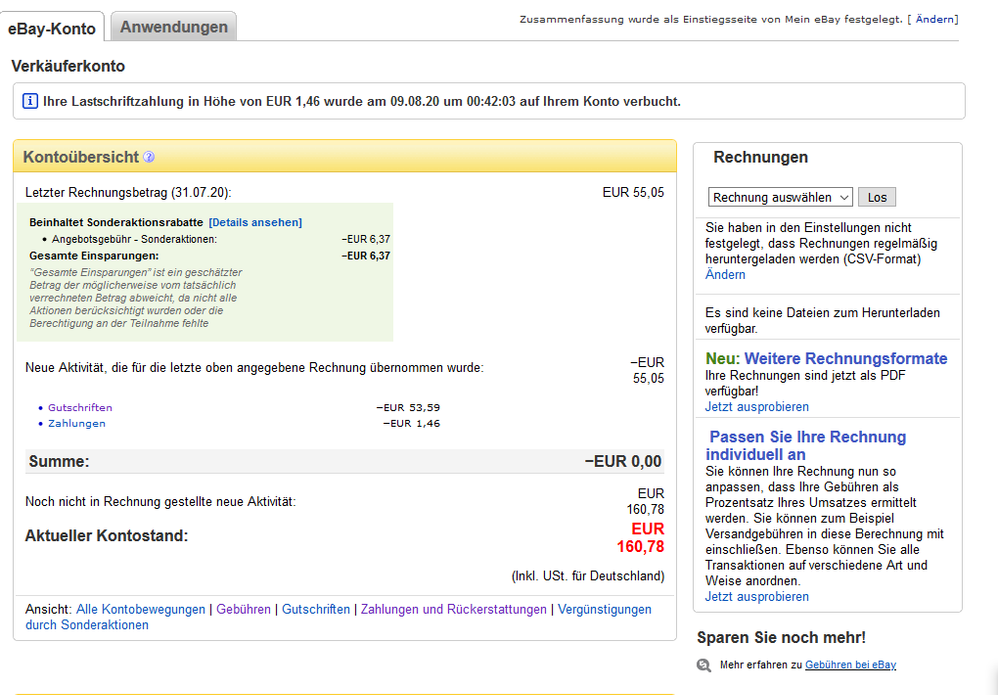
Task: Click the info icon in the notification banner
Action: 30,101
